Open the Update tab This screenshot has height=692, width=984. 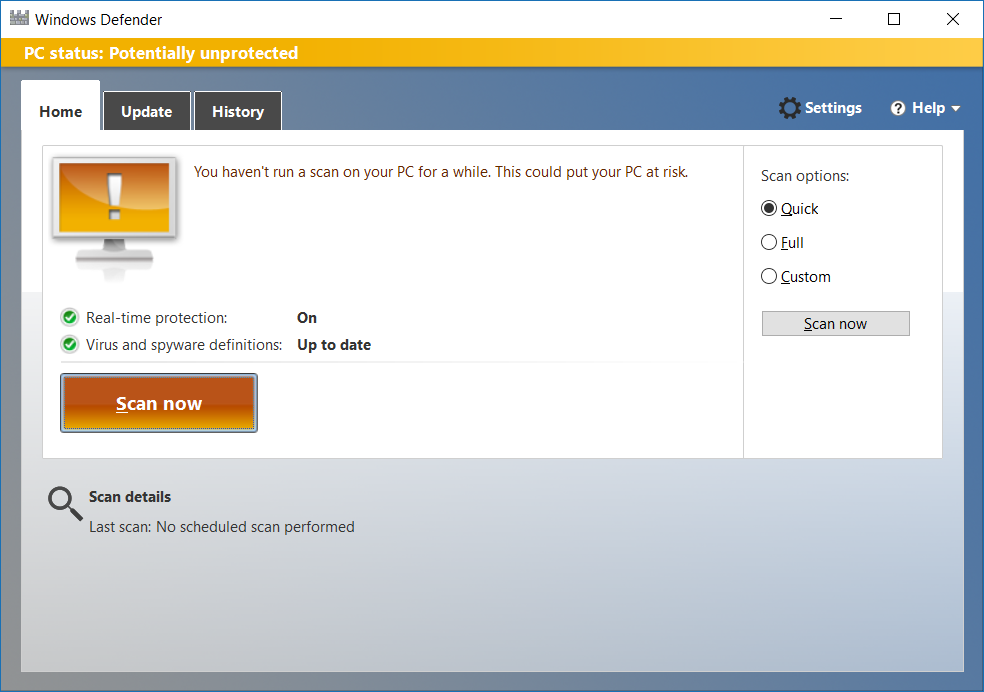[147, 111]
